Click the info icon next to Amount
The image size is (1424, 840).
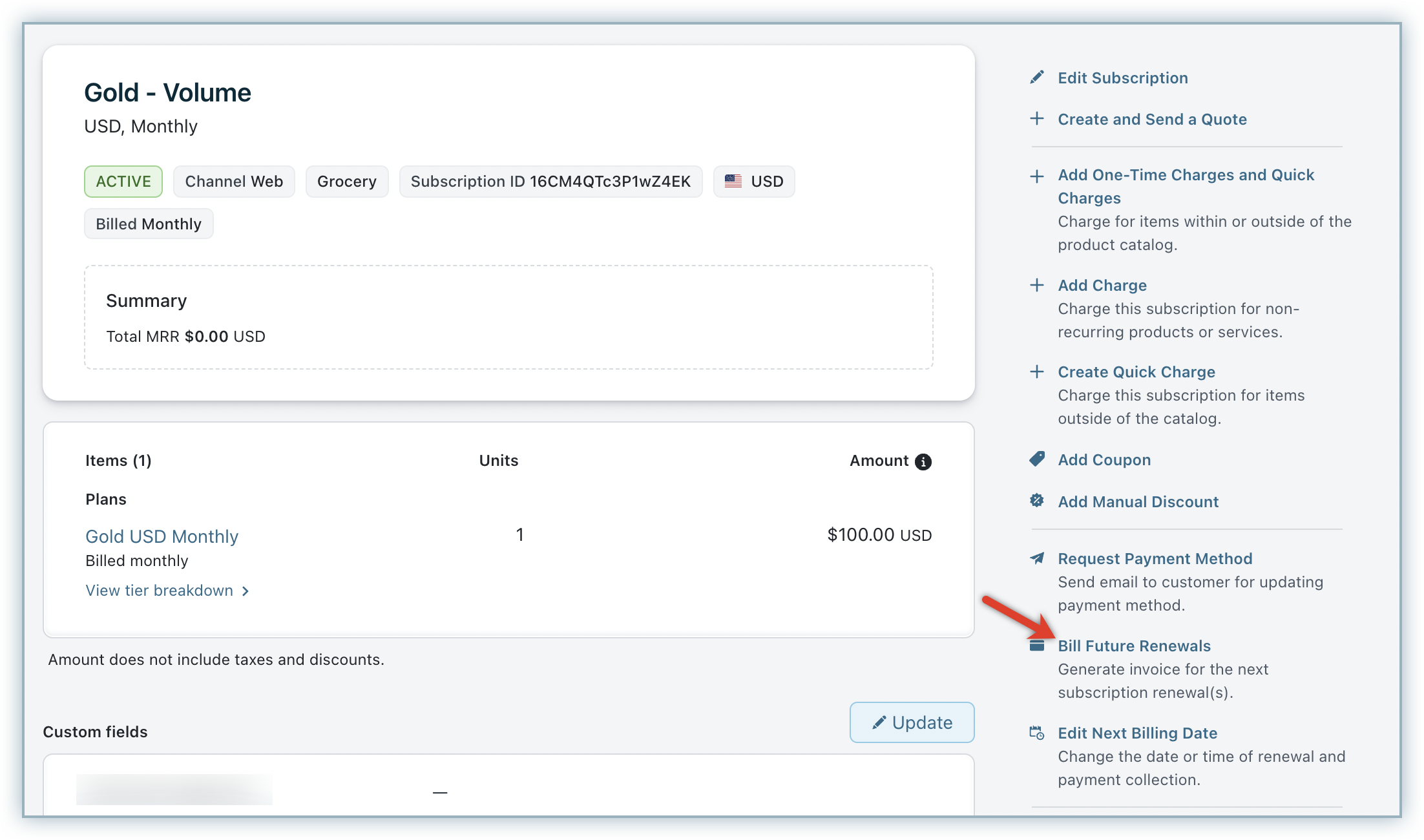tap(923, 461)
